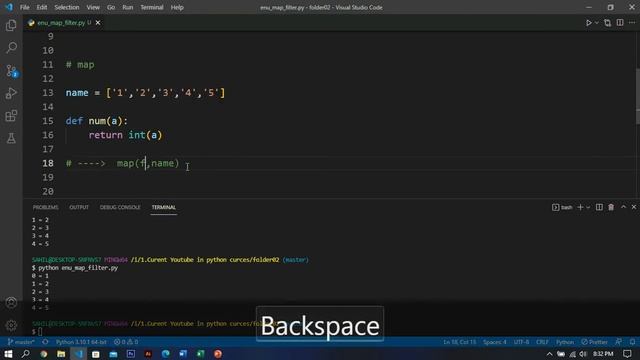Open the editor More Actions ellipsis
Viewport: 640px width, 360px height.
[x=632, y=23]
